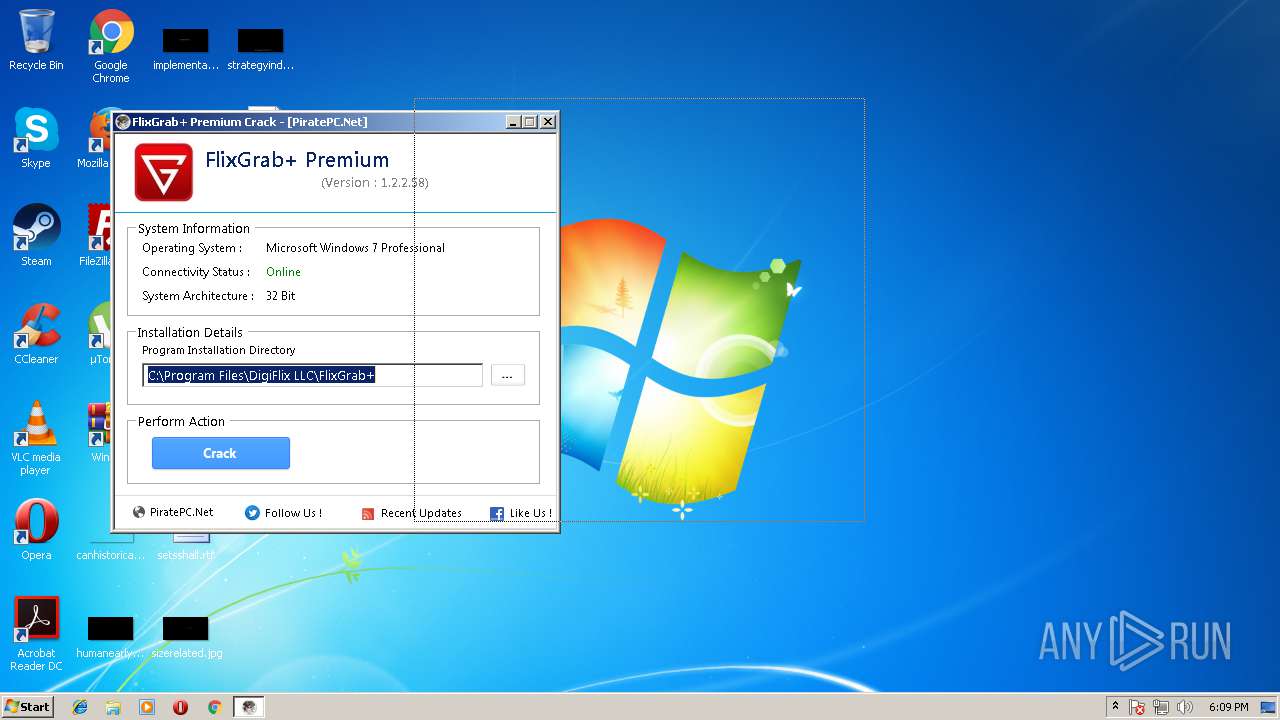Image resolution: width=1280 pixels, height=720 pixels.
Task: Click the Start button
Action: (27, 707)
